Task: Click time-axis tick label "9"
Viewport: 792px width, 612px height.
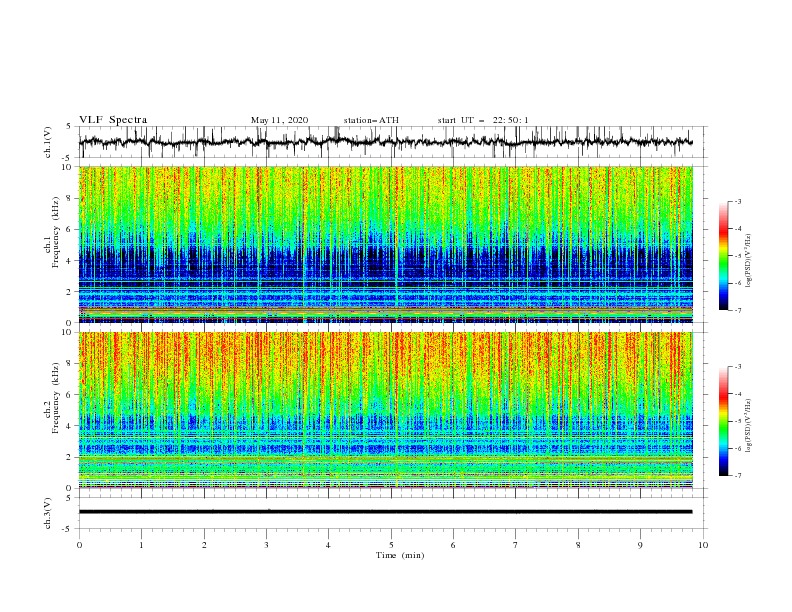Action: [x=640, y=545]
